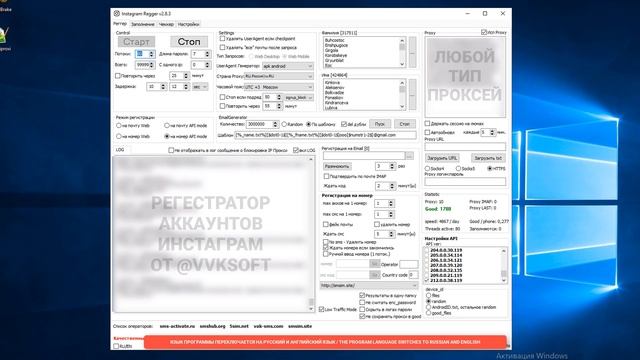Viewport: 640px width, 360px height.
Task: Open the delay unit sec dropdown
Action: click(200, 87)
